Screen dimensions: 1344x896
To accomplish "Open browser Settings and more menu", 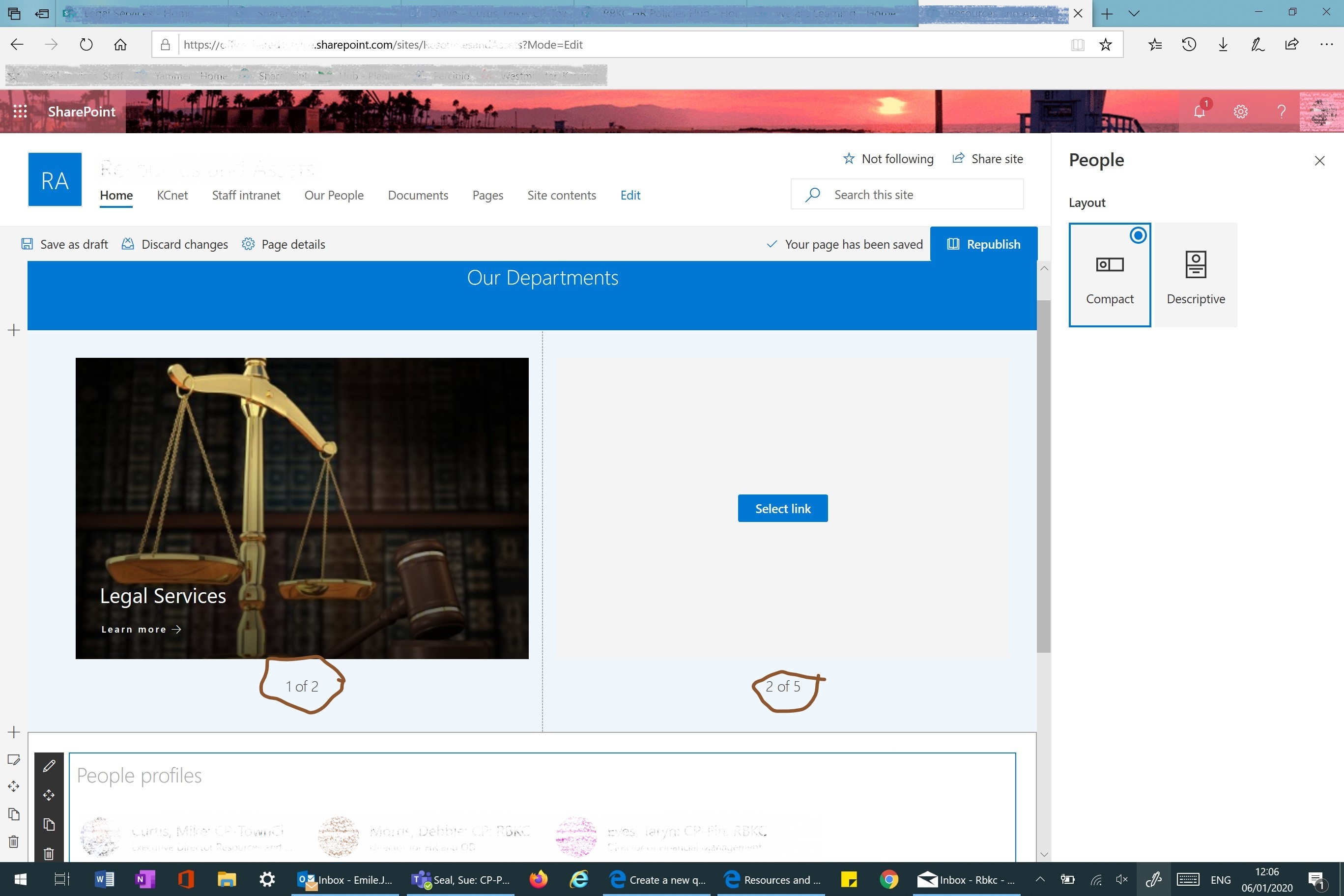I will click(x=1326, y=45).
